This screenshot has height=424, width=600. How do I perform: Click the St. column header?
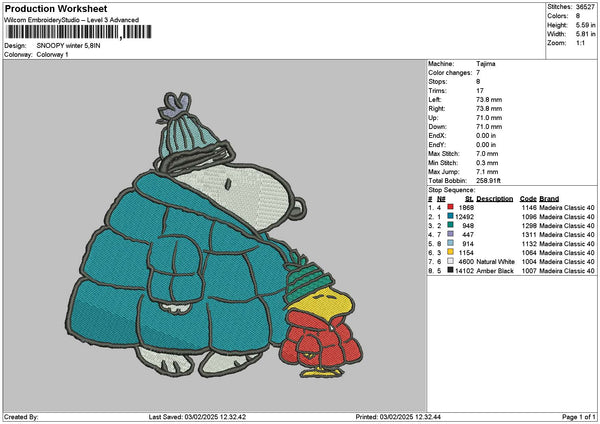[x=470, y=199]
